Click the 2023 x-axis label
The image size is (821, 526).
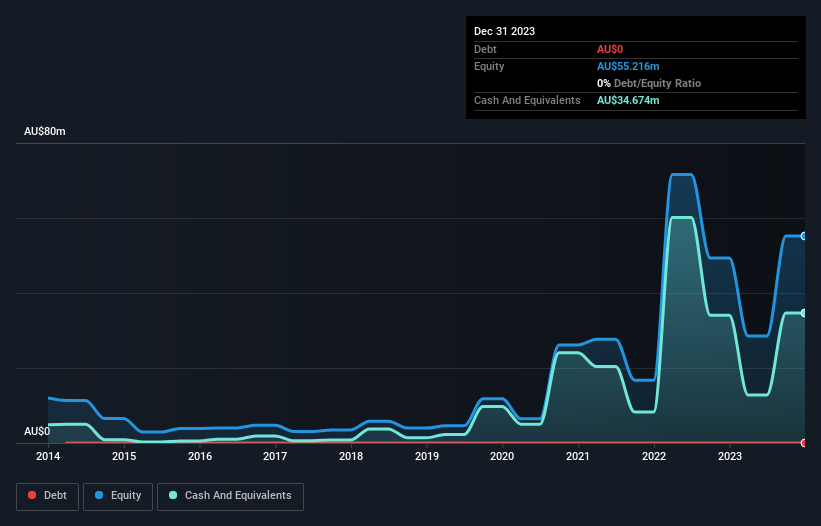pos(730,456)
